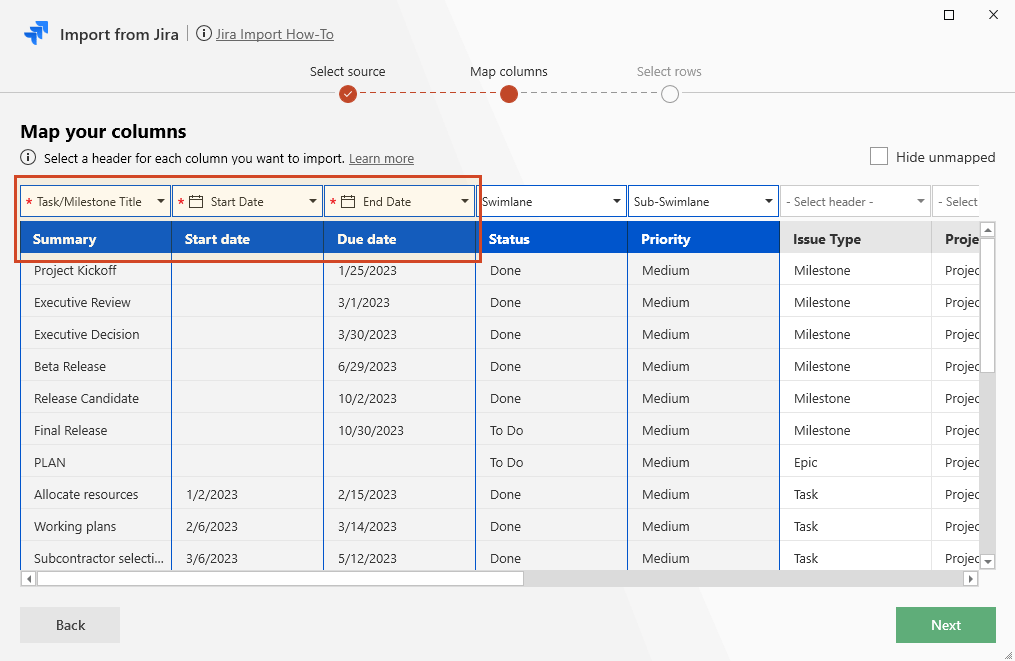Click the right arrow of the horizontal scrollbar
1015x661 pixels.
pos(970,578)
